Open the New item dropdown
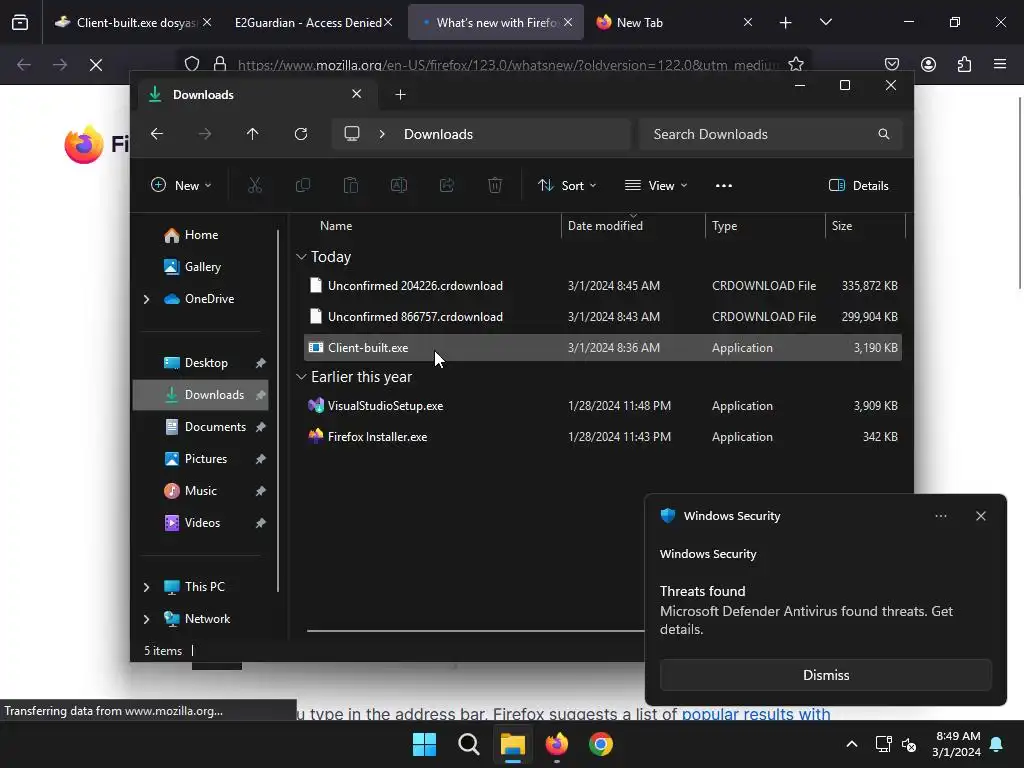 click(x=181, y=185)
